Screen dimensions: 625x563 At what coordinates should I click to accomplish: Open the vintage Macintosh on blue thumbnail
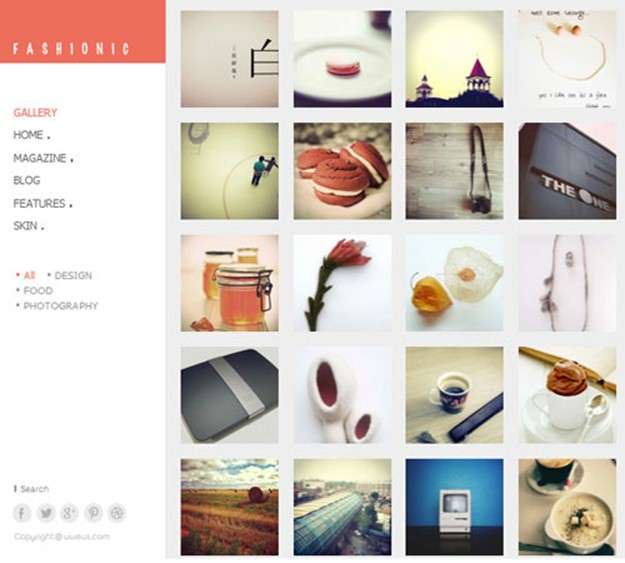coord(454,507)
